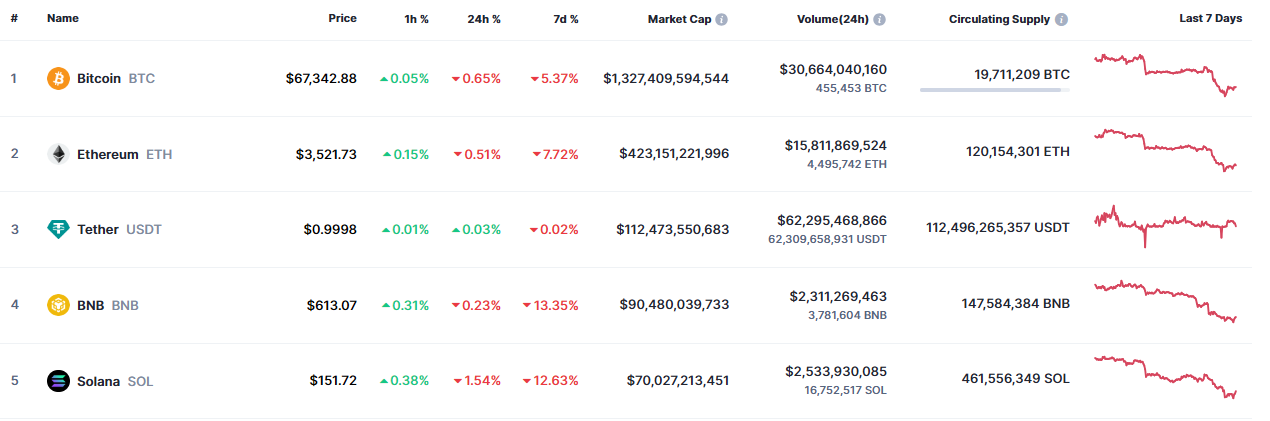This screenshot has height=421, width=1270.
Task: Open the Bitcoin coin page link
Action: pyautogui.click(x=99, y=78)
